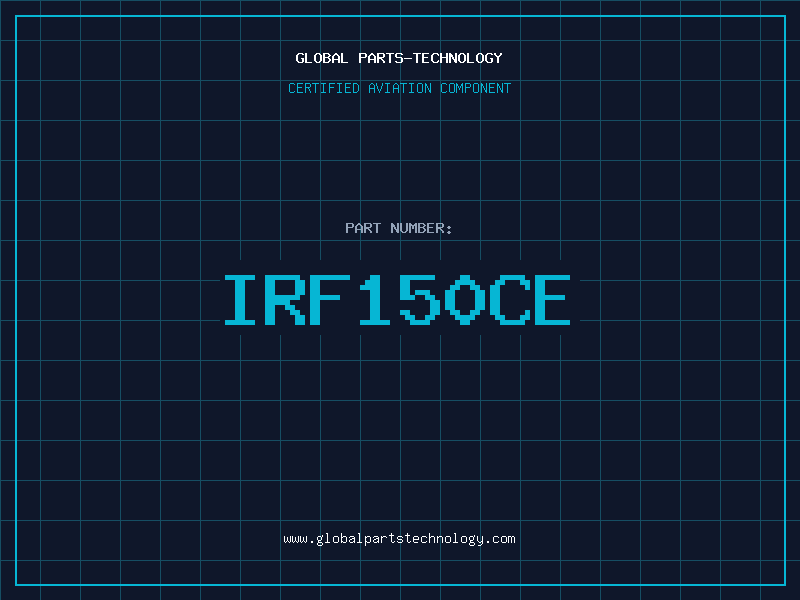Click the PART NUMBER: label
Viewport: 800px width, 600px height.
[399, 228]
